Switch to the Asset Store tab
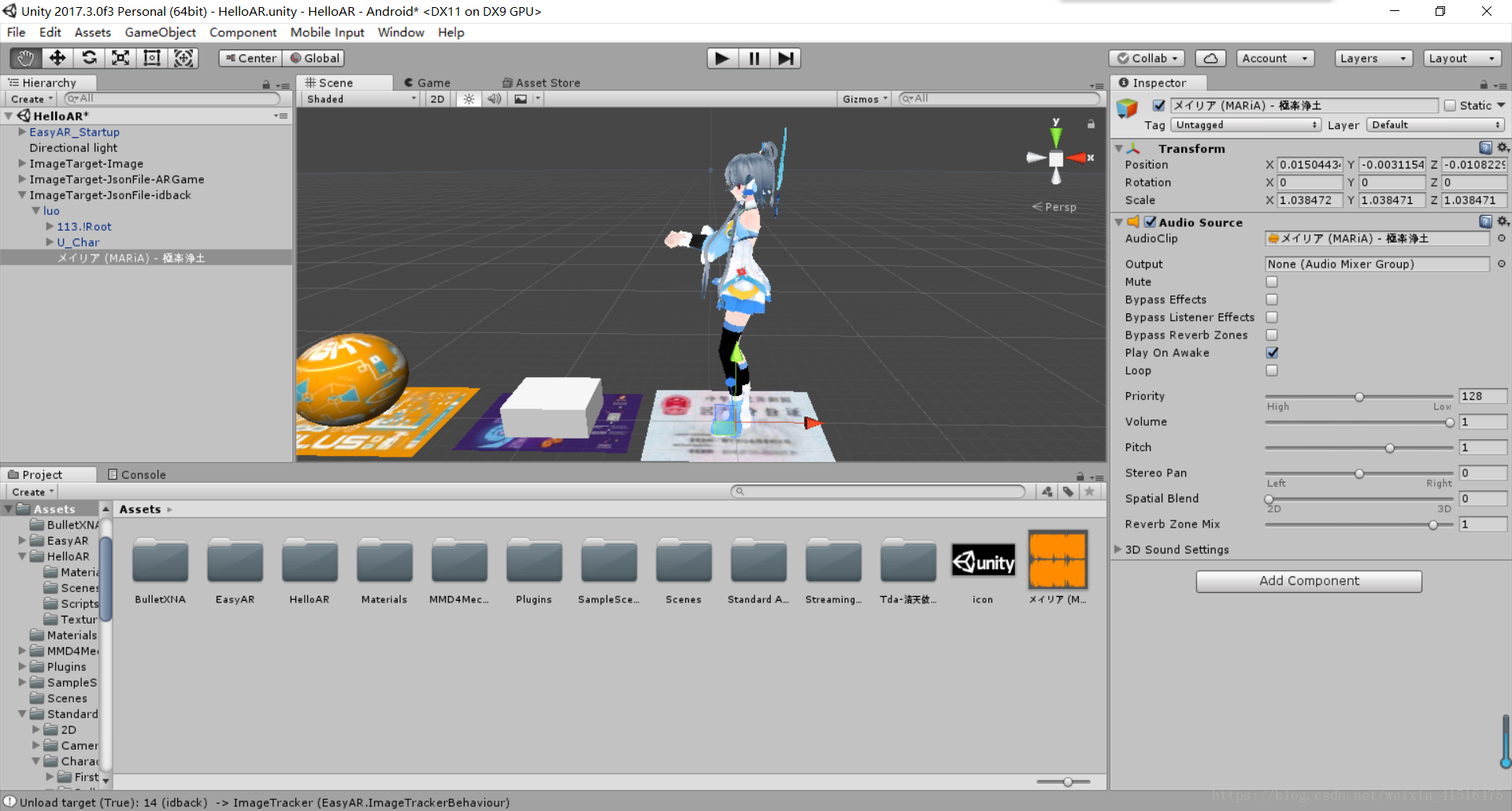Image resolution: width=1512 pixels, height=811 pixels. [542, 83]
